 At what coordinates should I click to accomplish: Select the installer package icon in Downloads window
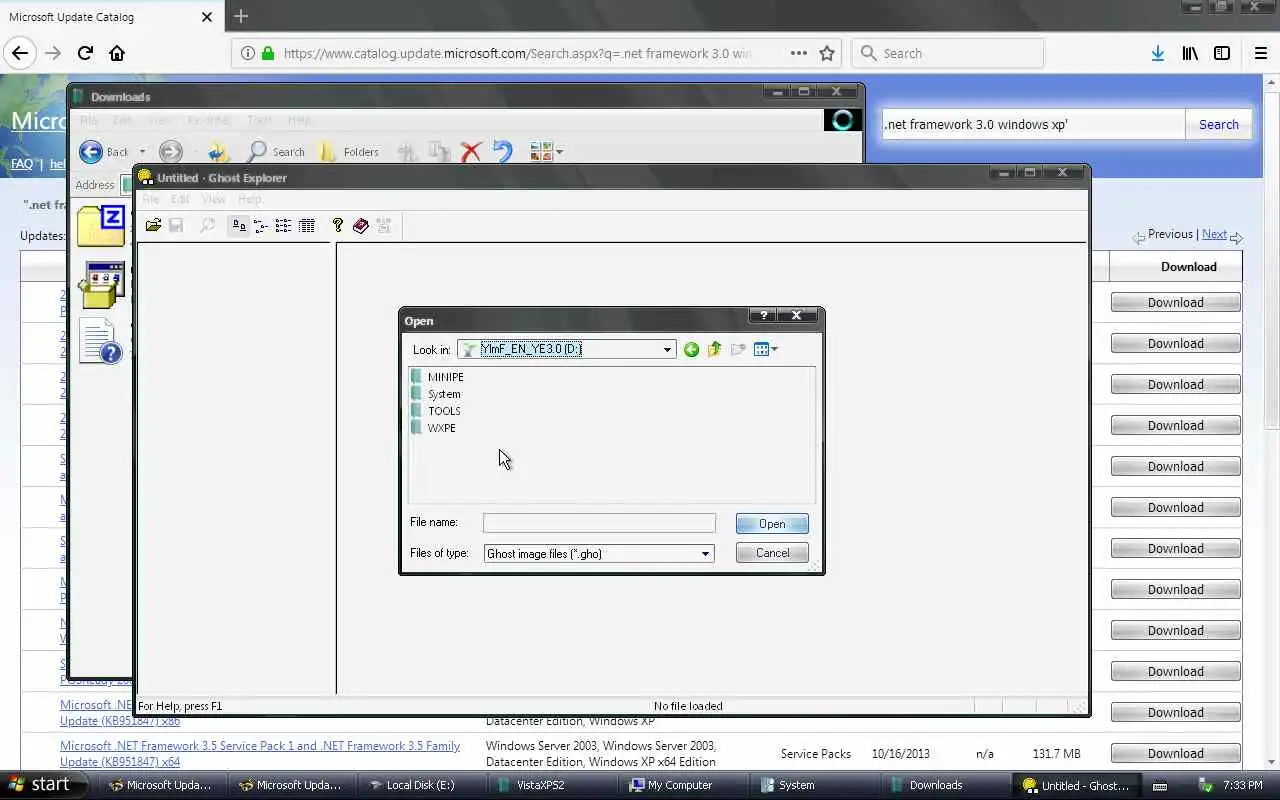pyautogui.click(x=101, y=285)
